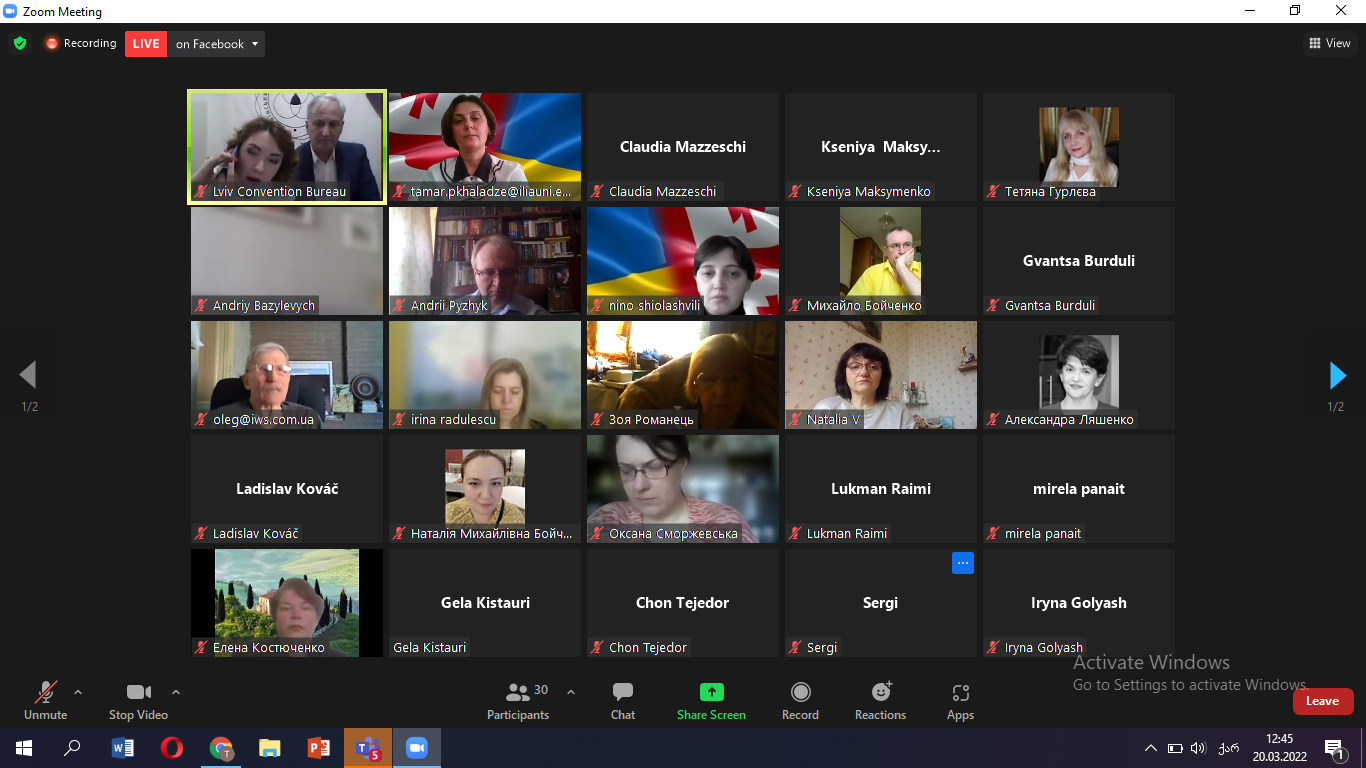Select Оксана Сморжевська video tile

(683, 489)
